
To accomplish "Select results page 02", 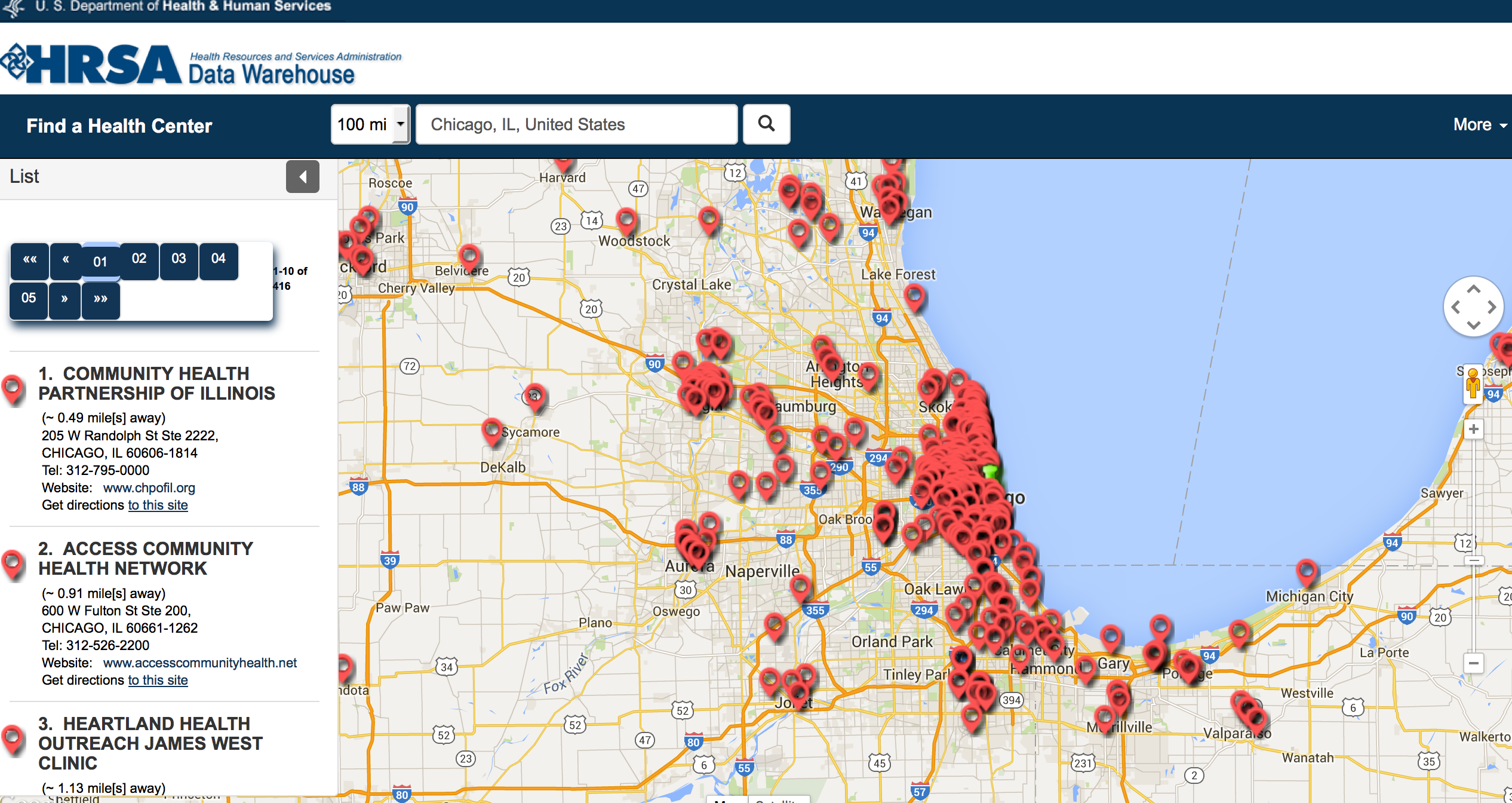I will coord(139,260).
